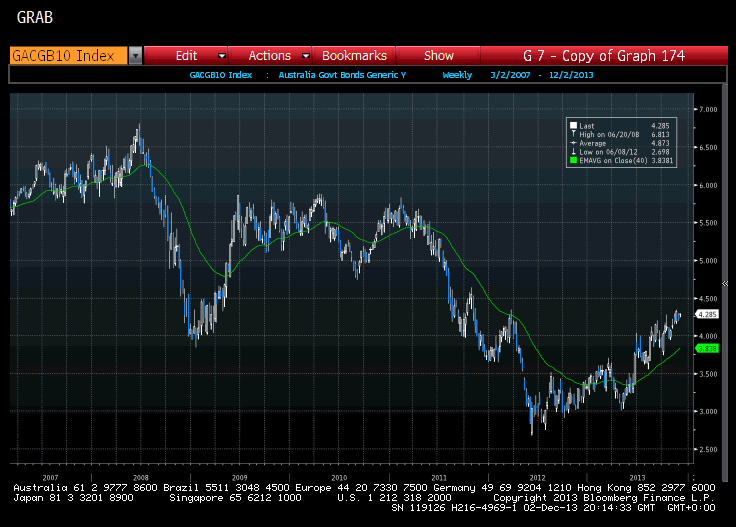Click the G 7 - Copy of Graph 174 title
Image resolution: width=736 pixels, height=527 pixels.
click(604, 56)
